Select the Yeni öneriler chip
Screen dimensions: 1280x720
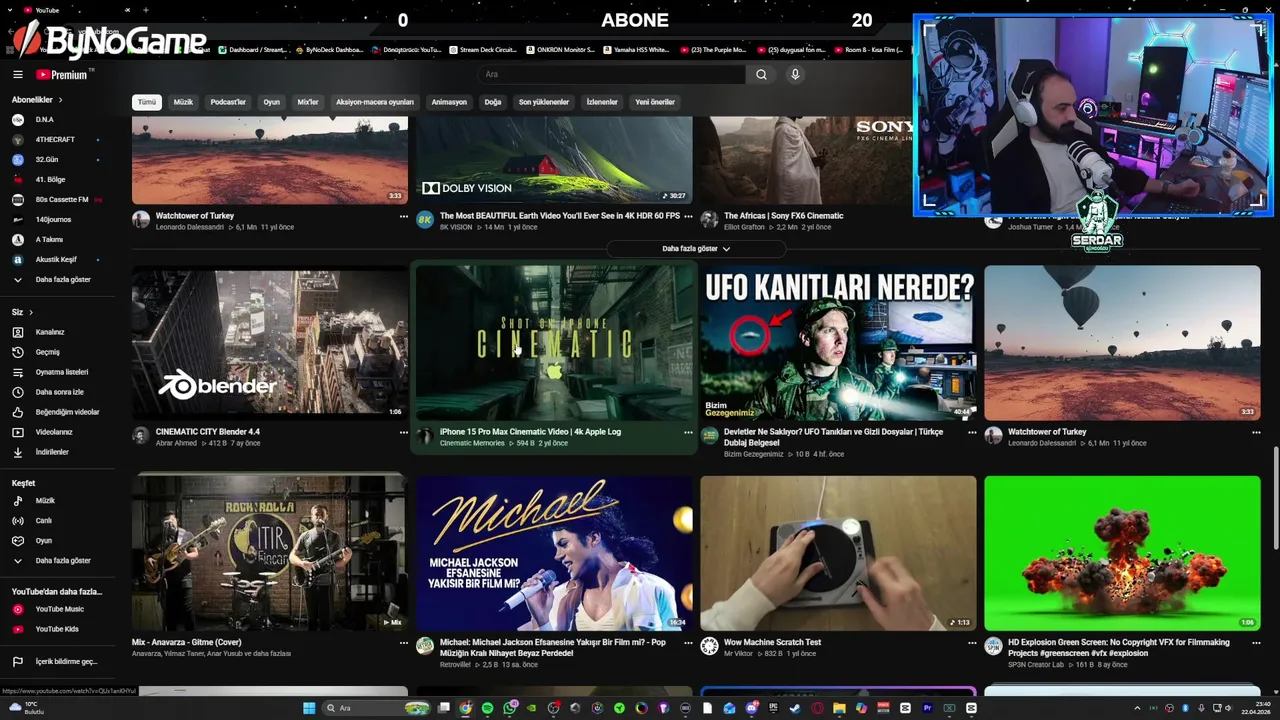click(x=655, y=102)
